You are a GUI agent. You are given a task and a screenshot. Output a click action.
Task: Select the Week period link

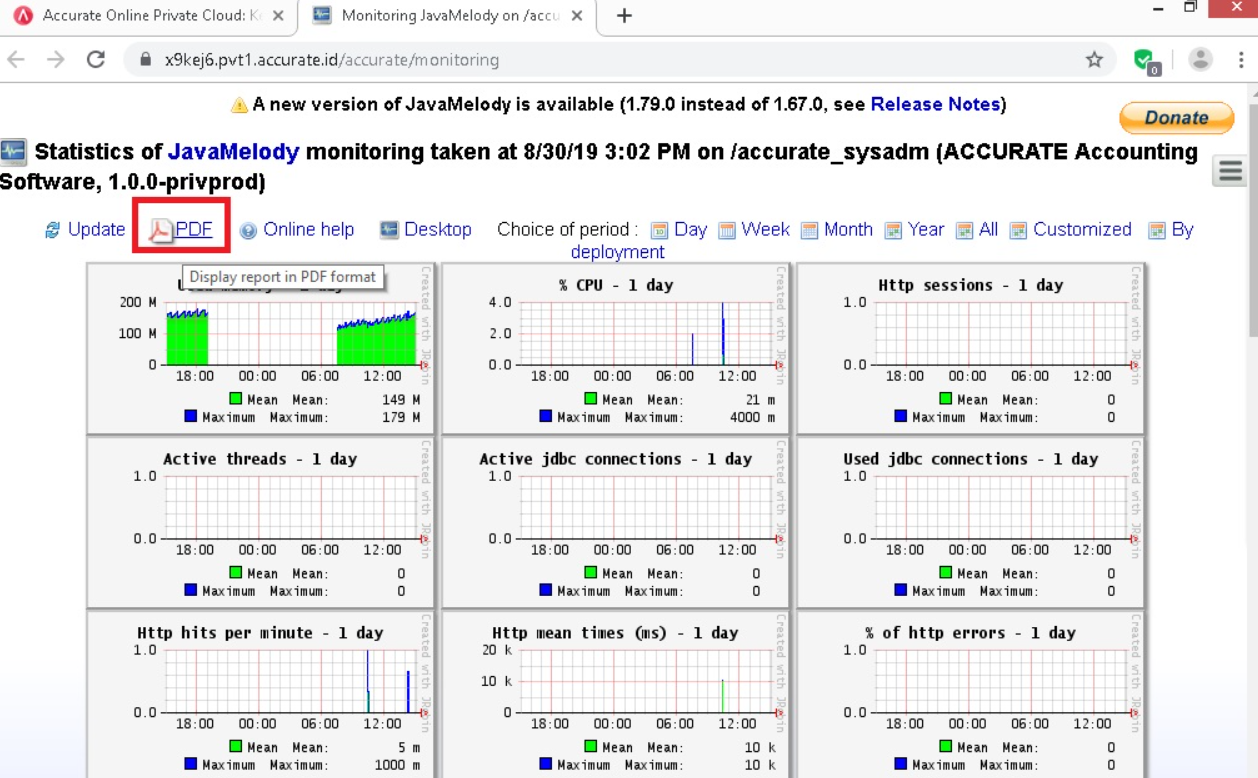pos(765,230)
